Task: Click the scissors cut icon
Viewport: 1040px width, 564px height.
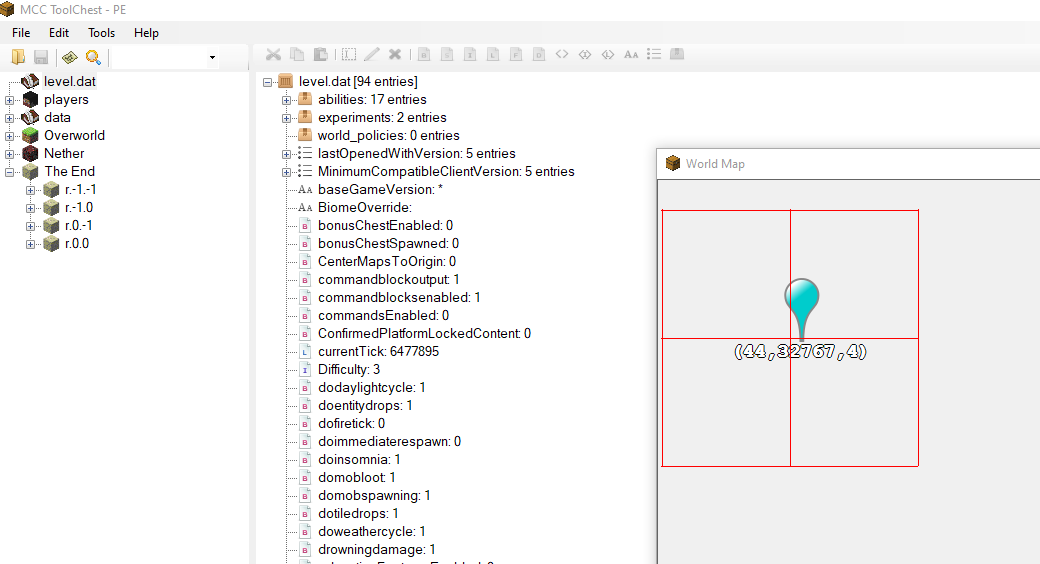Action: click(x=273, y=55)
